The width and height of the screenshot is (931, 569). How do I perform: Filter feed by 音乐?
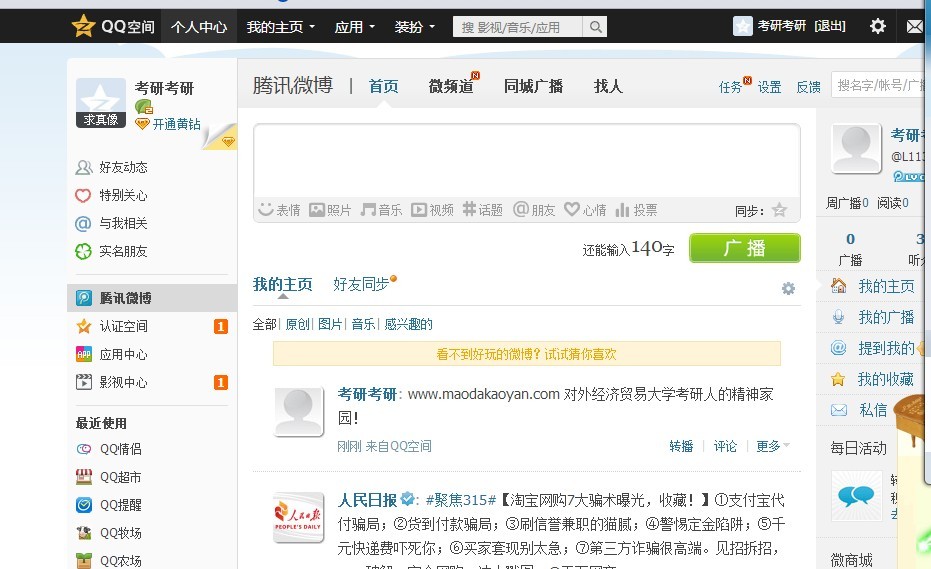pos(363,324)
